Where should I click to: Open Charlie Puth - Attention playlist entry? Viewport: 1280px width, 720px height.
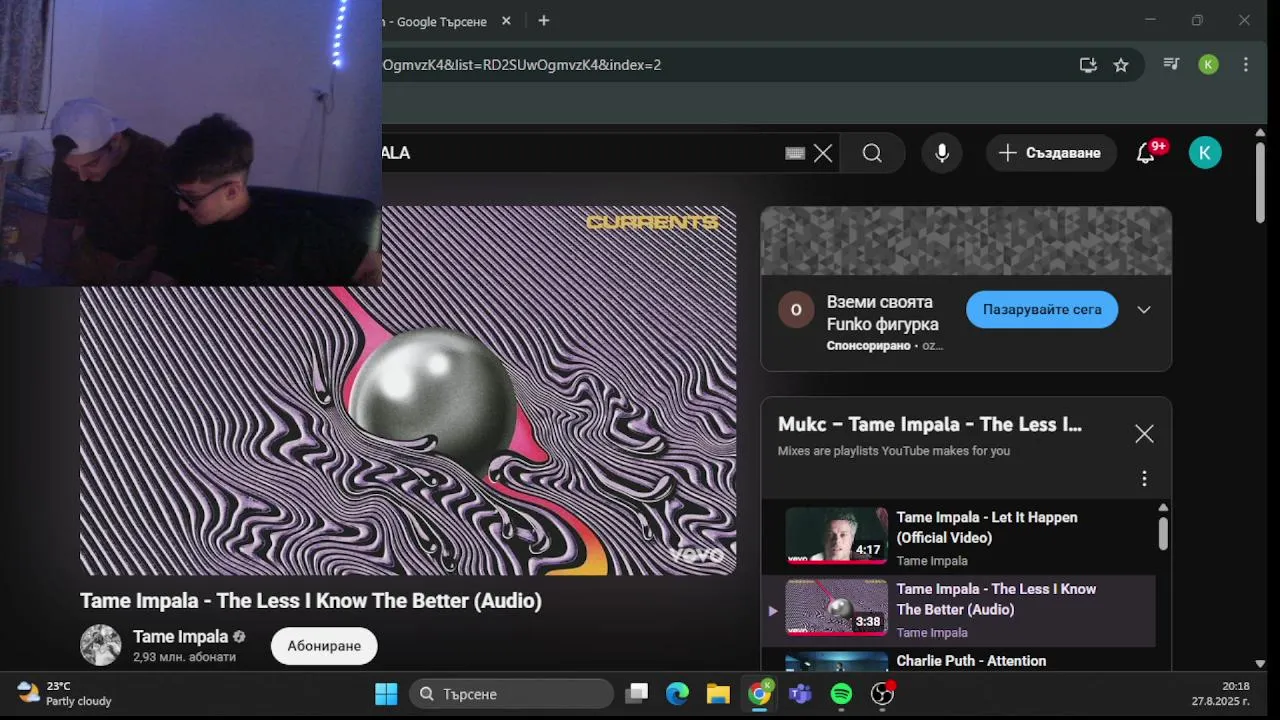pos(958,661)
